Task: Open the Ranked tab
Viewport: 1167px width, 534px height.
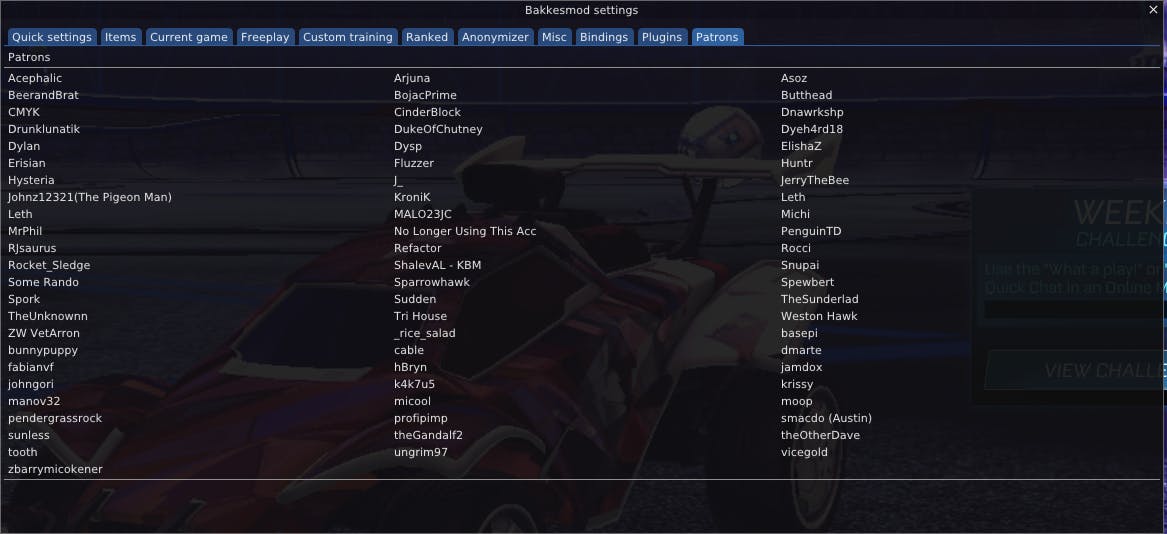Action: coord(427,37)
